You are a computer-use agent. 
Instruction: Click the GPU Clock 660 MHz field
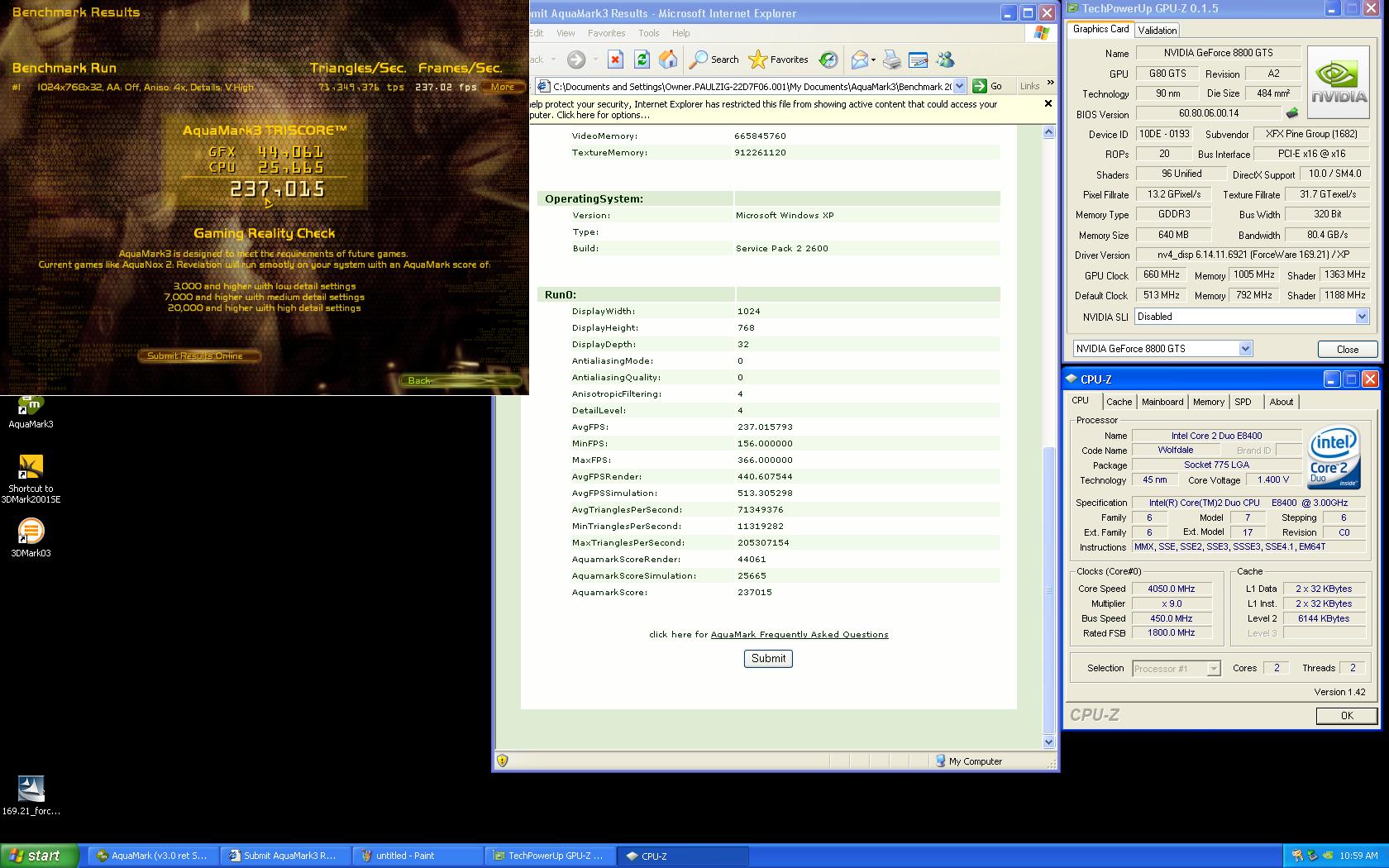coord(1161,274)
